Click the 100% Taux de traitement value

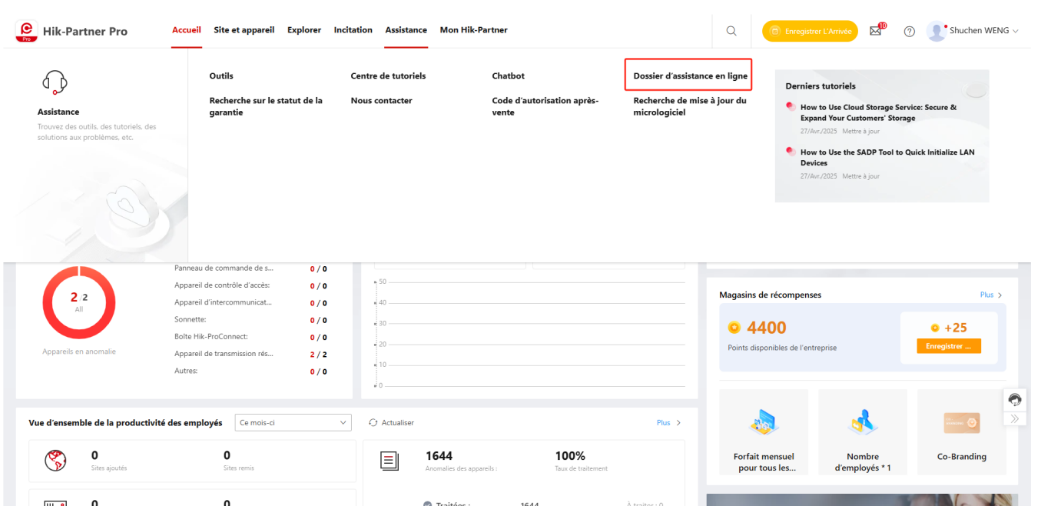click(x=570, y=456)
